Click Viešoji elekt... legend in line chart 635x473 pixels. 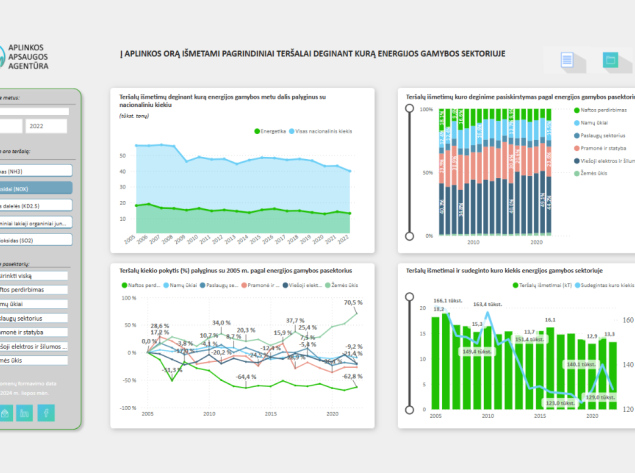[302, 285]
